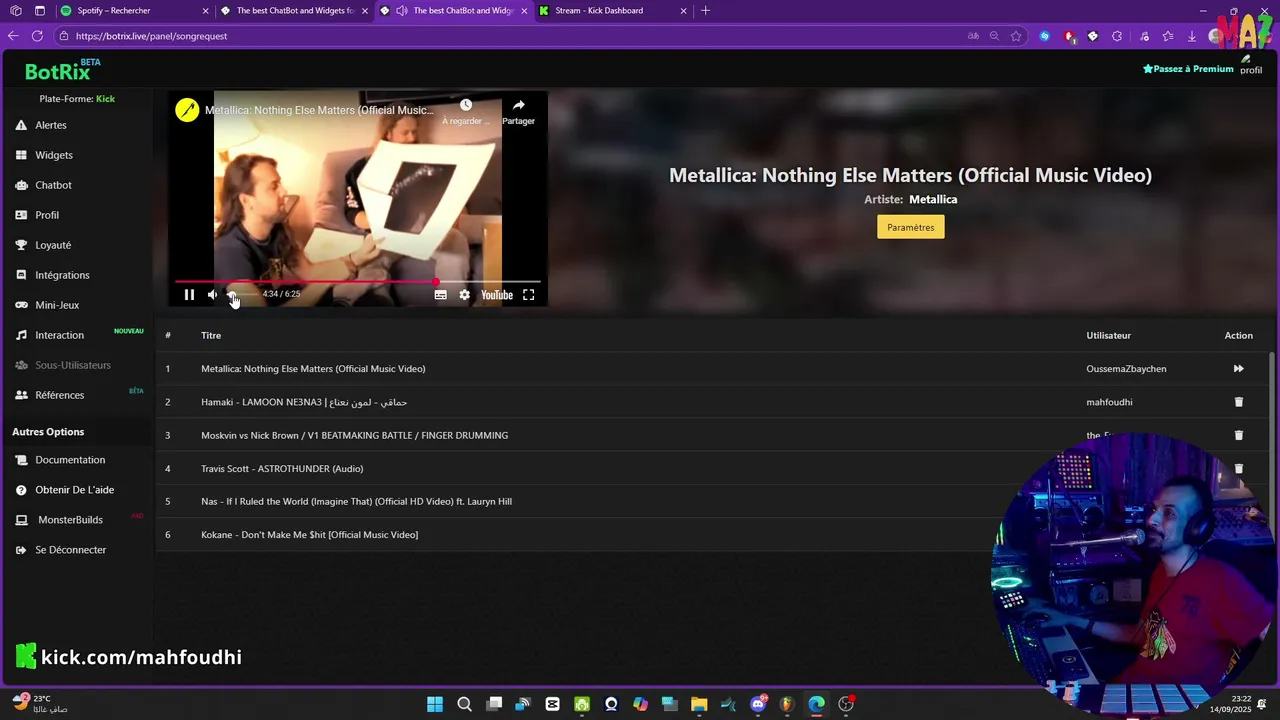1280x720 pixels.
Task: Open the Windows Start menu
Action: pyautogui.click(x=435, y=704)
